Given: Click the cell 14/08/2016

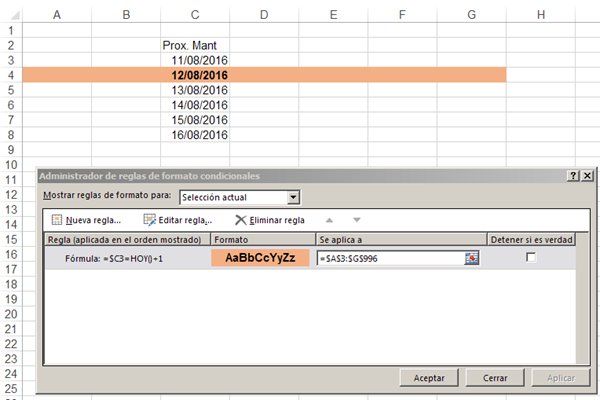Looking at the screenshot, I should click(x=195, y=105).
